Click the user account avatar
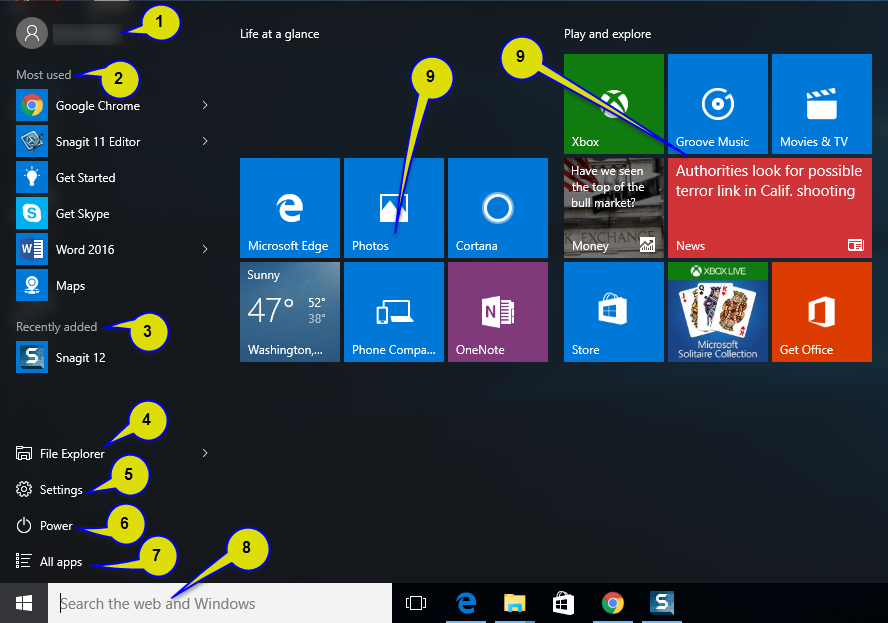The height and width of the screenshot is (623, 888). point(32,33)
